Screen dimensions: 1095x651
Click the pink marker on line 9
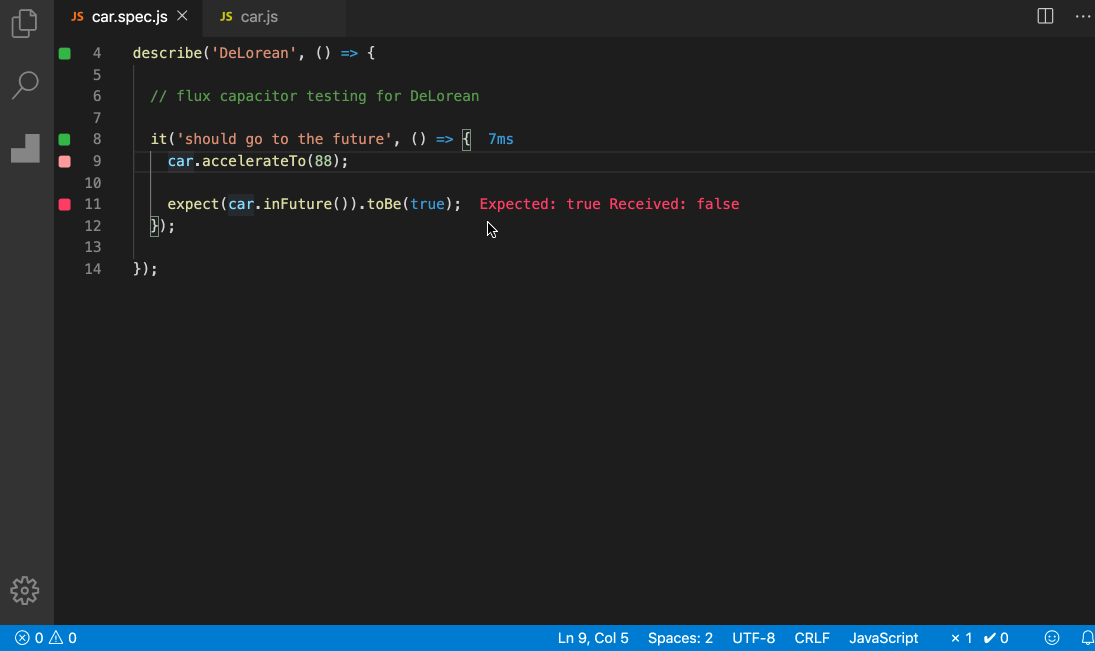pyautogui.click(x=64, y=161)
